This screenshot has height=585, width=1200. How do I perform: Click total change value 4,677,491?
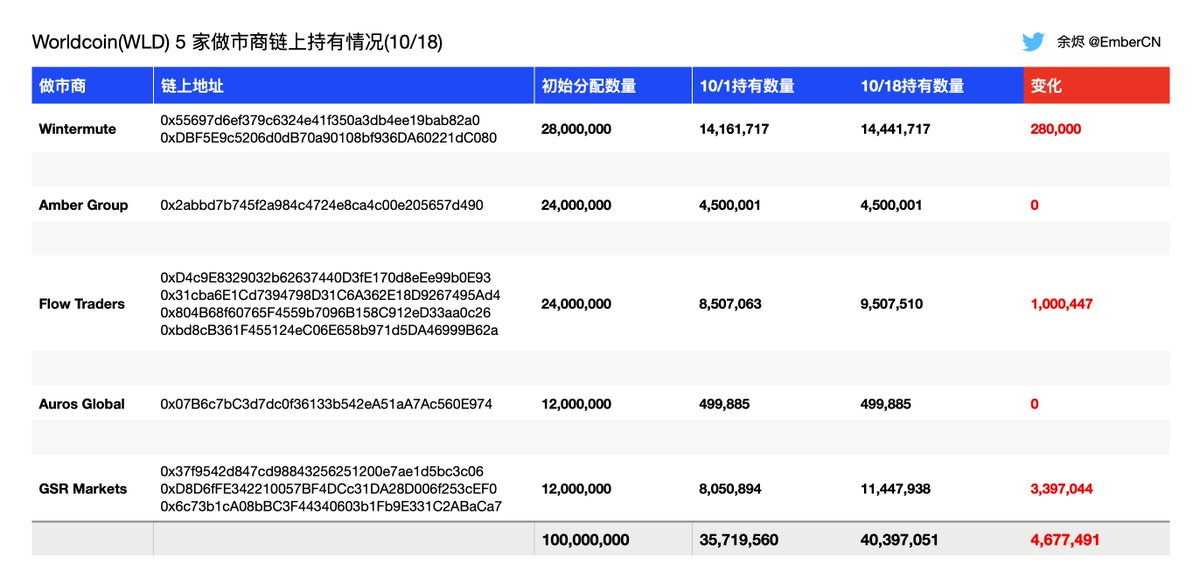pyautogui.click(x=1065, y=539)
